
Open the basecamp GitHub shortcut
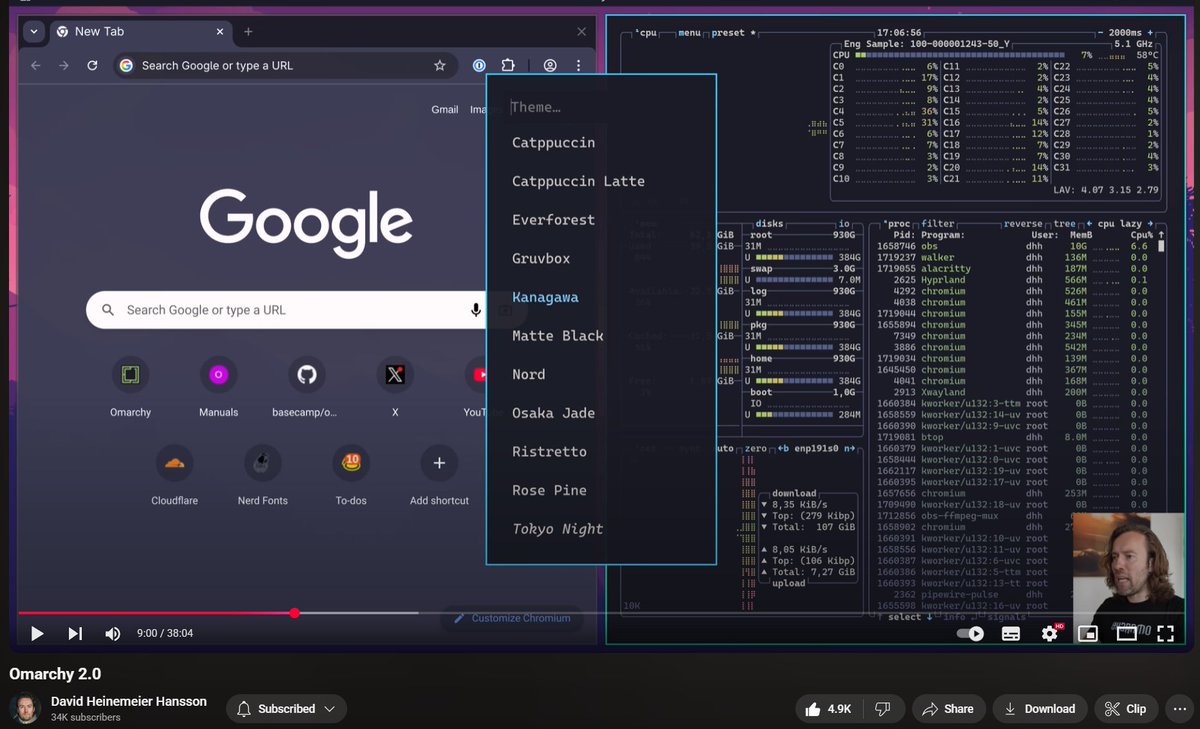305,386
